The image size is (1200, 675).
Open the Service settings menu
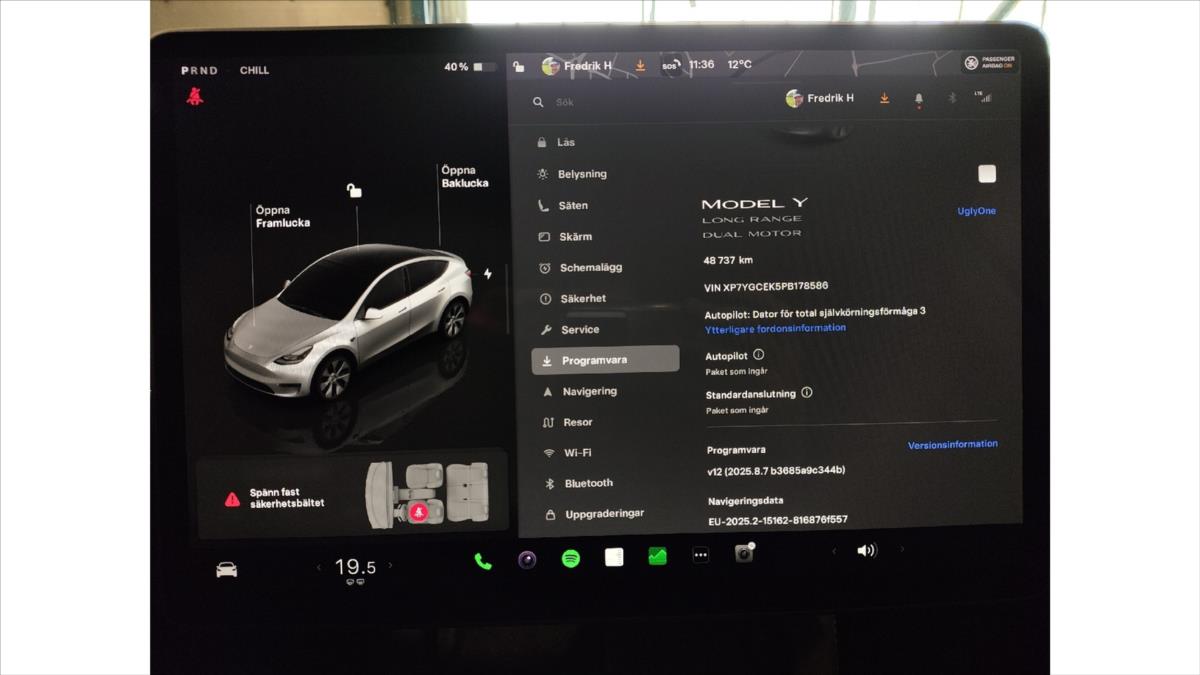click(x=605, y=329)
